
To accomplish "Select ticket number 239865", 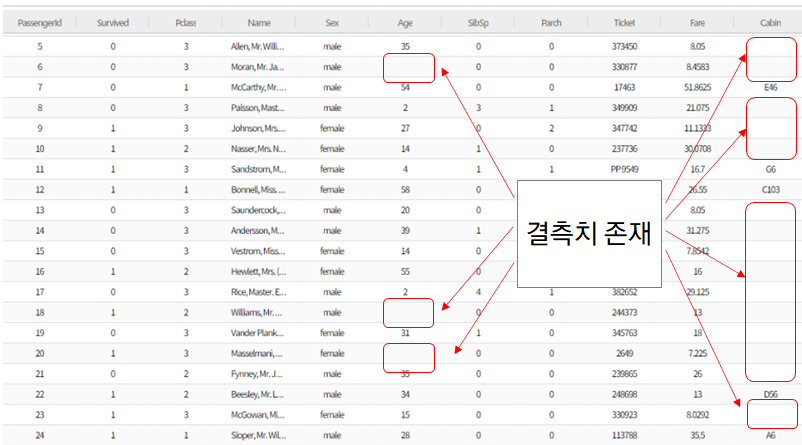I will (625, 374).
